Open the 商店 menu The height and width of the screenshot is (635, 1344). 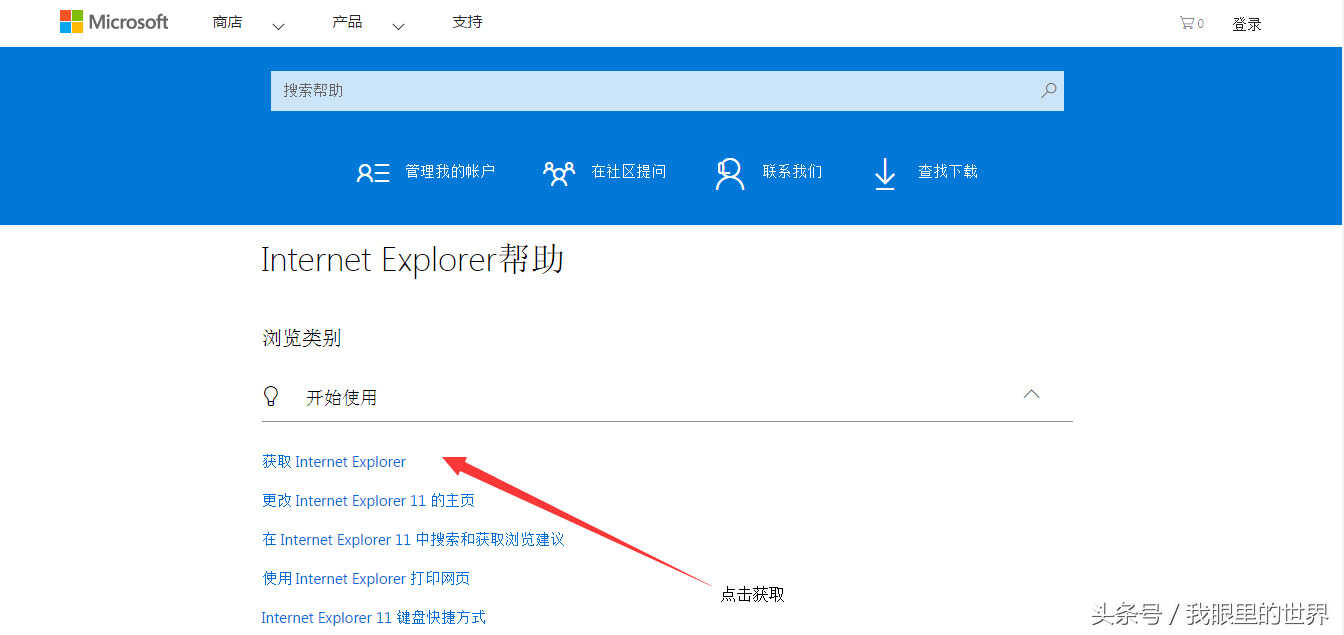227,22
